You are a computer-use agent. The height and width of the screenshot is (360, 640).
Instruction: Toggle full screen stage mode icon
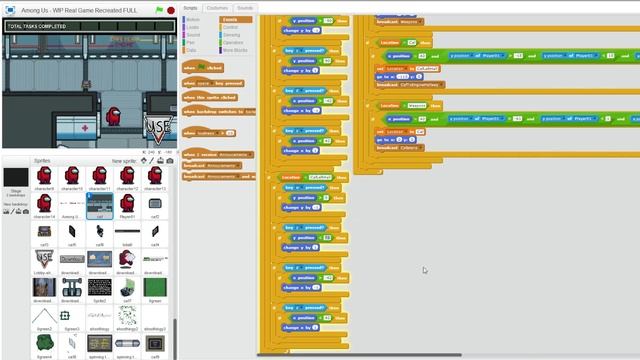(x=10, y=10)
